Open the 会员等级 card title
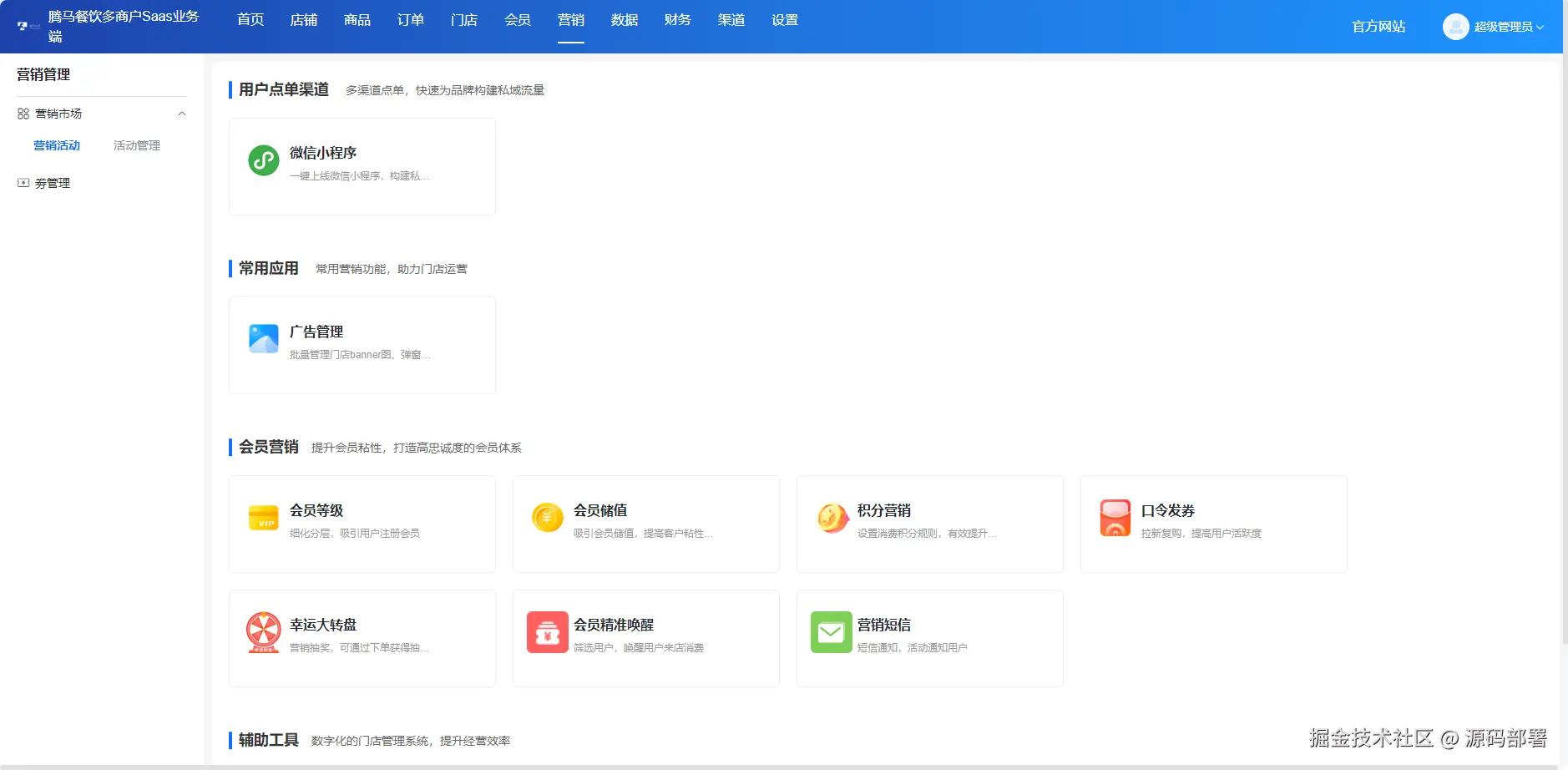 (316, 510)
